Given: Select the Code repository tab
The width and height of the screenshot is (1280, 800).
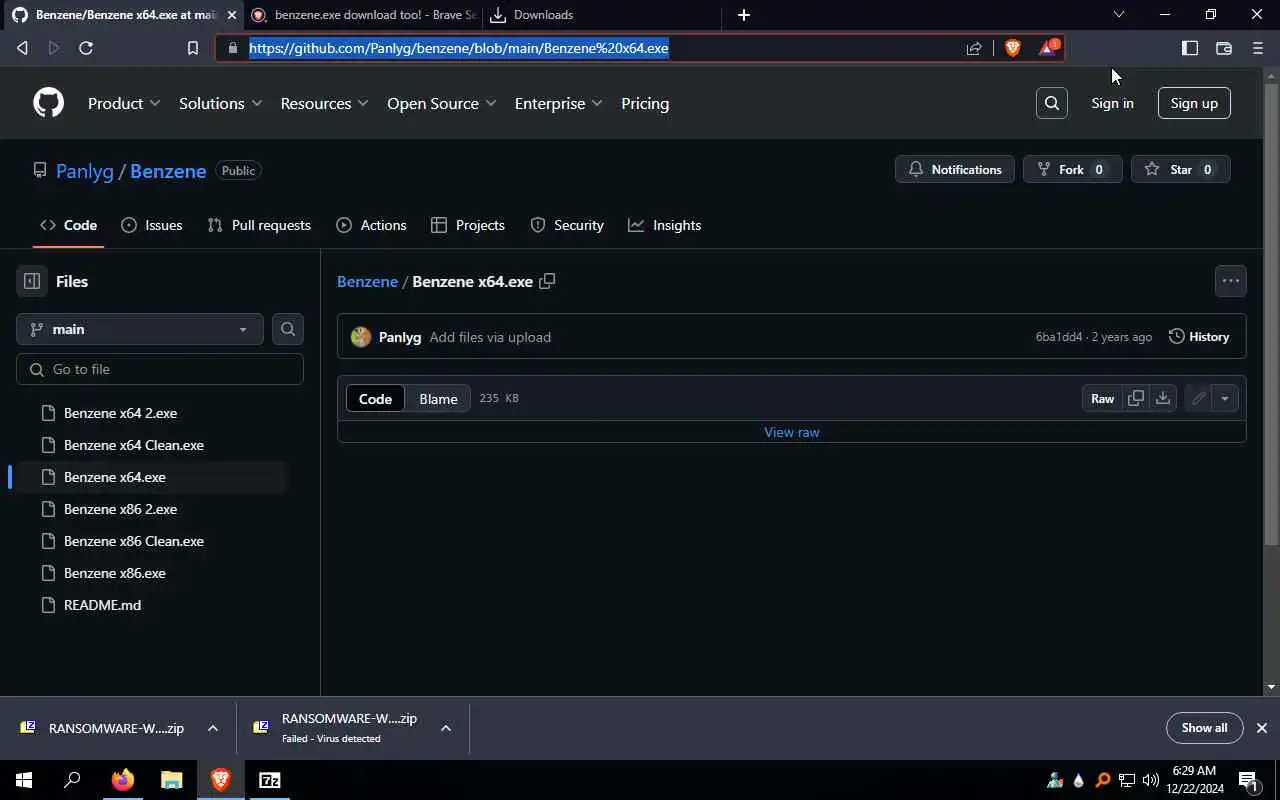Looking at the screenshot, I should coord(68,225).
